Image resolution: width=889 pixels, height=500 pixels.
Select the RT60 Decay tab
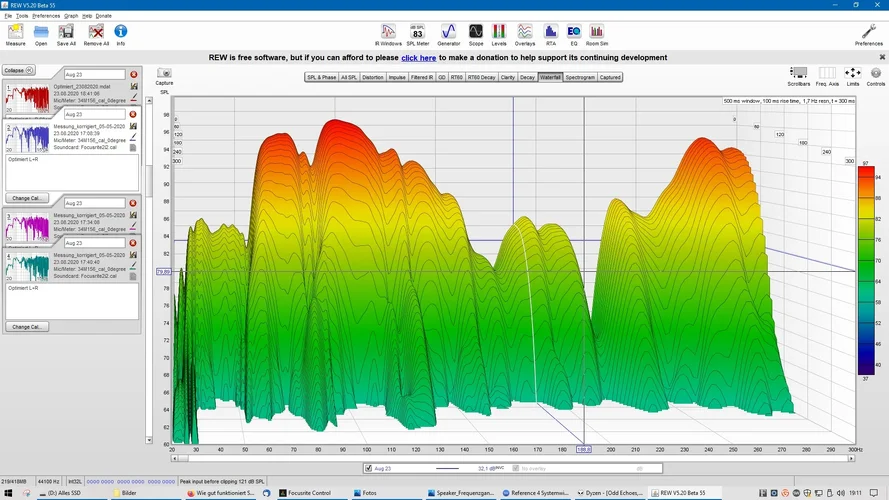480,77
